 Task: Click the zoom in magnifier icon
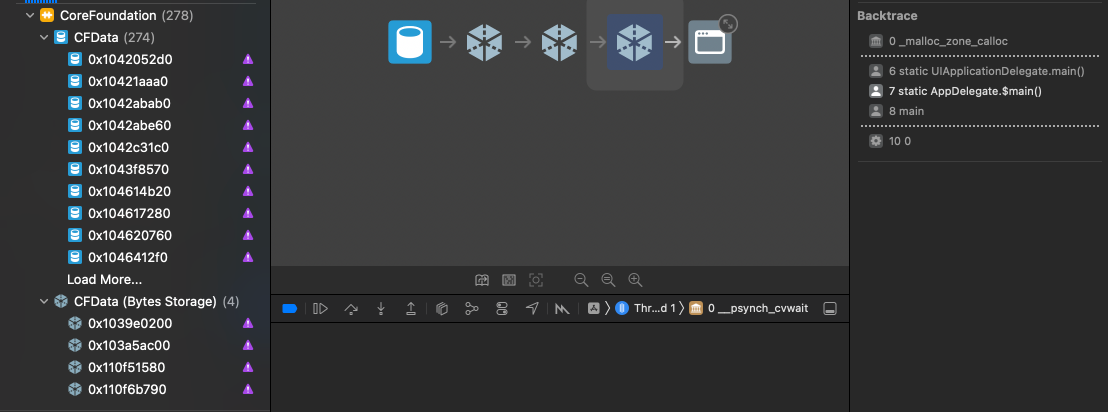(x=635, y=280)
